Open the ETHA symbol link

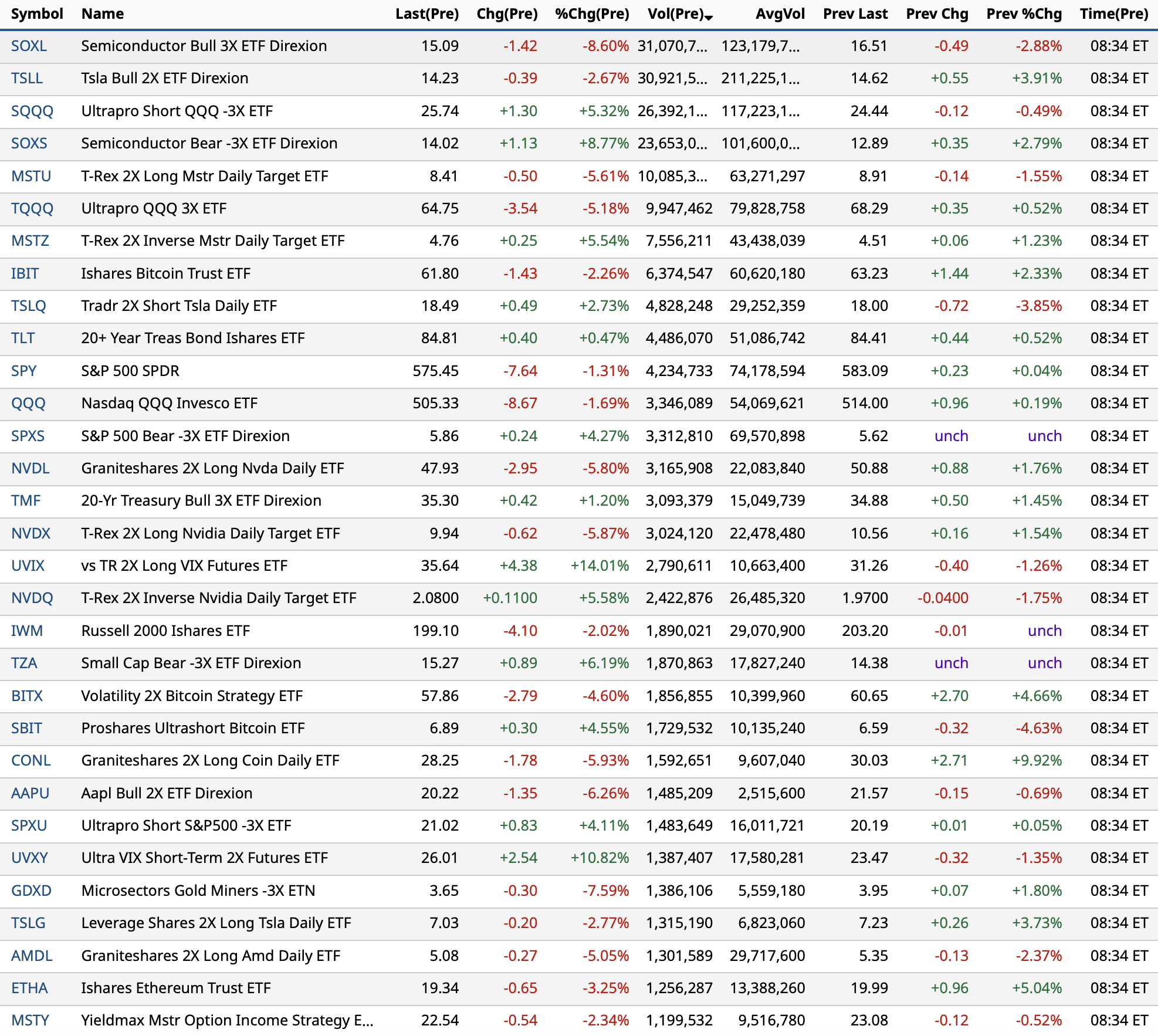[29, 988]
